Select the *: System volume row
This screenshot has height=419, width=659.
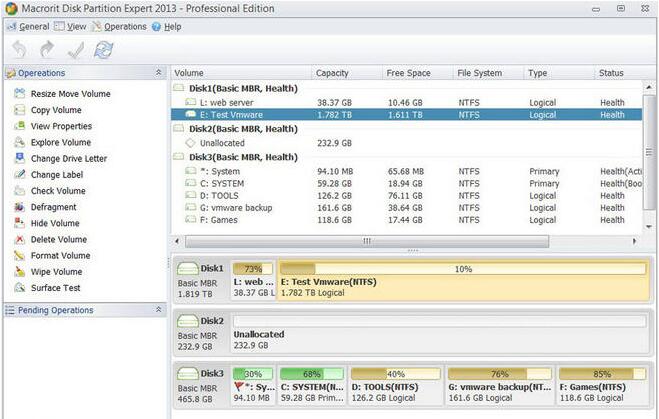click(x=406, y=171)
